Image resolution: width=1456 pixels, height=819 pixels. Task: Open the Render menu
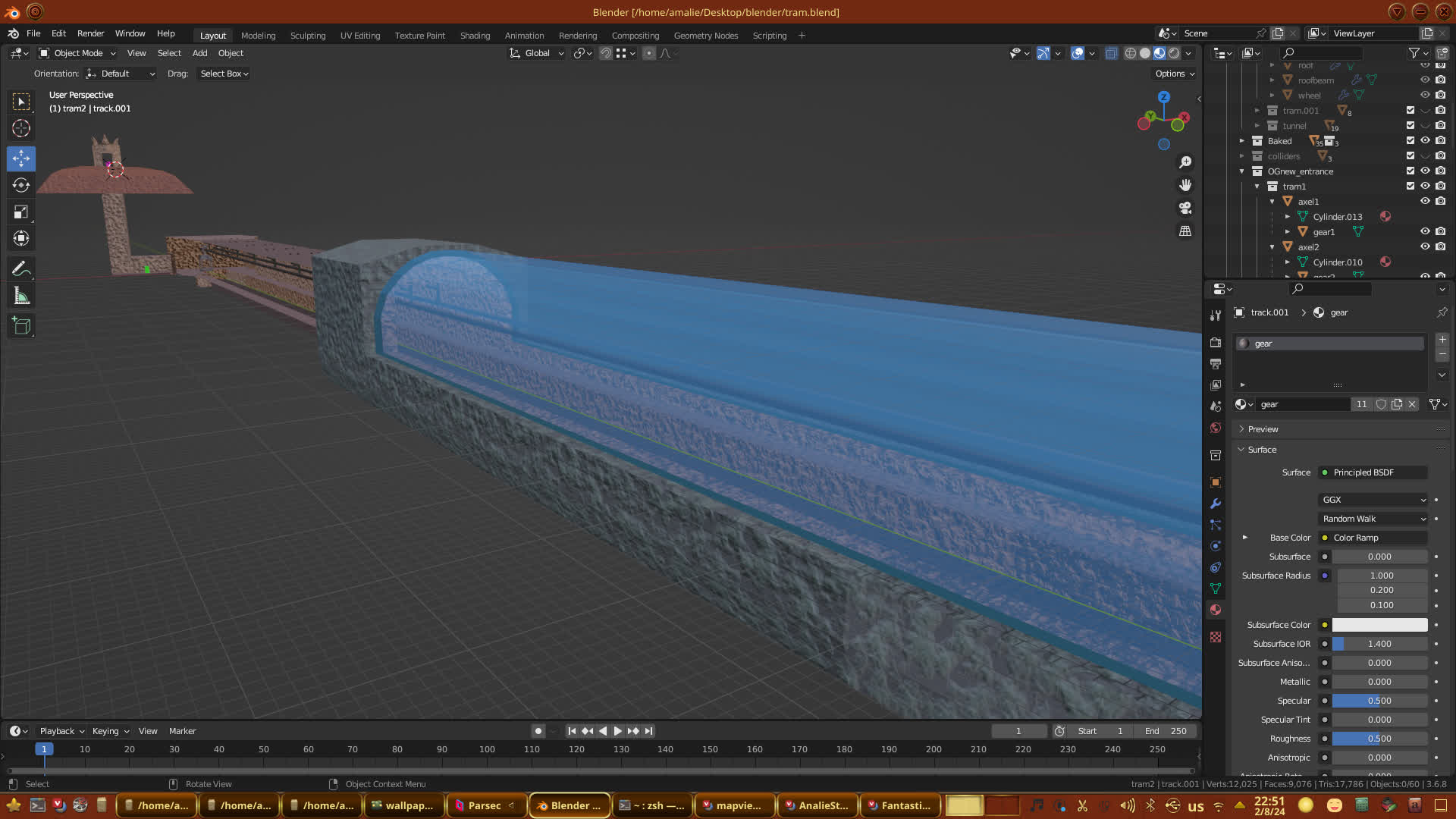click(x=90, y=33)
